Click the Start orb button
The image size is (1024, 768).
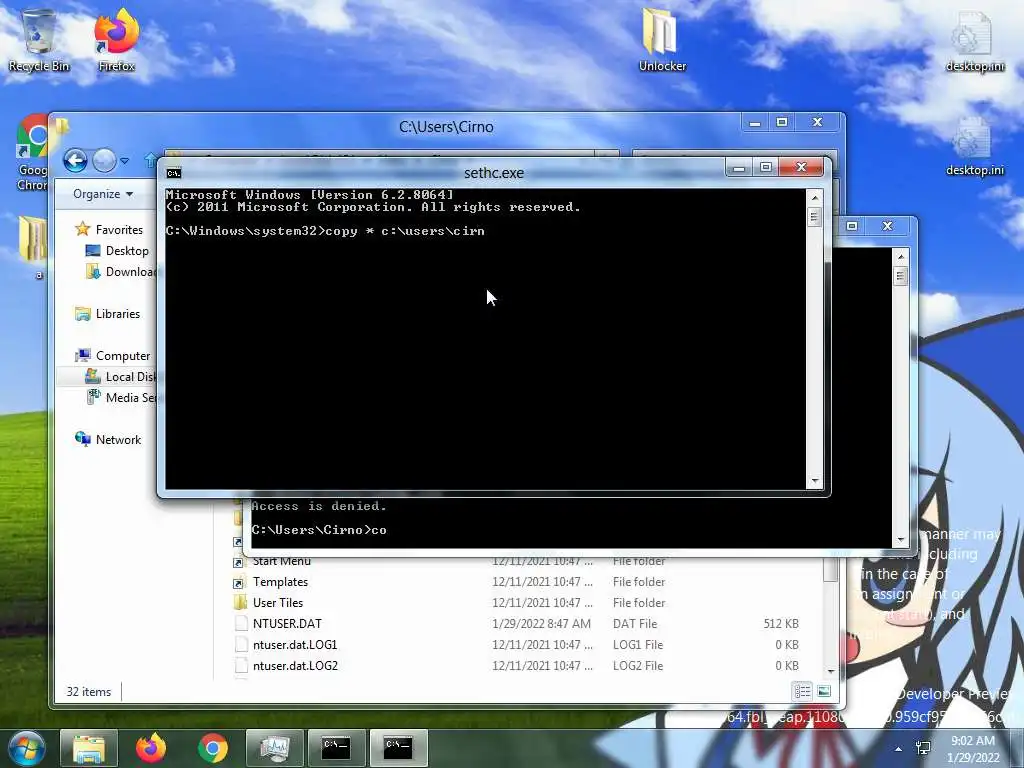click(x=25, y=748)
